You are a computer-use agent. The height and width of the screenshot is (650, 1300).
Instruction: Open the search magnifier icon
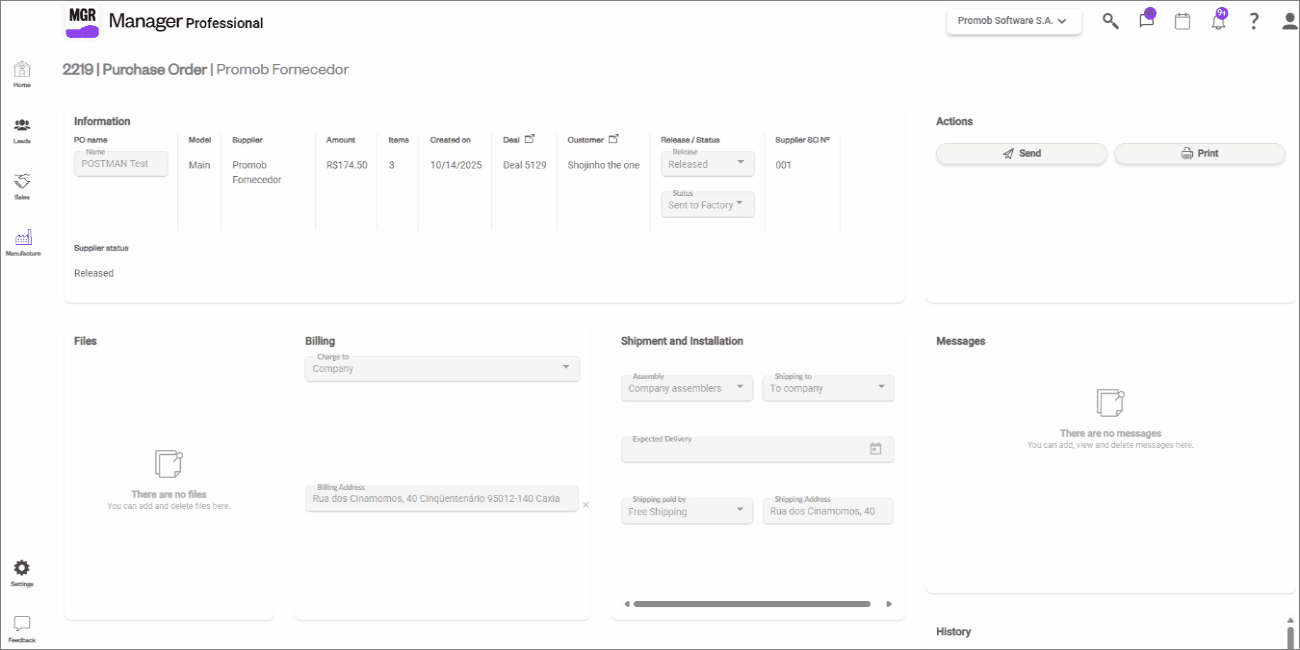pos(1110,21)
